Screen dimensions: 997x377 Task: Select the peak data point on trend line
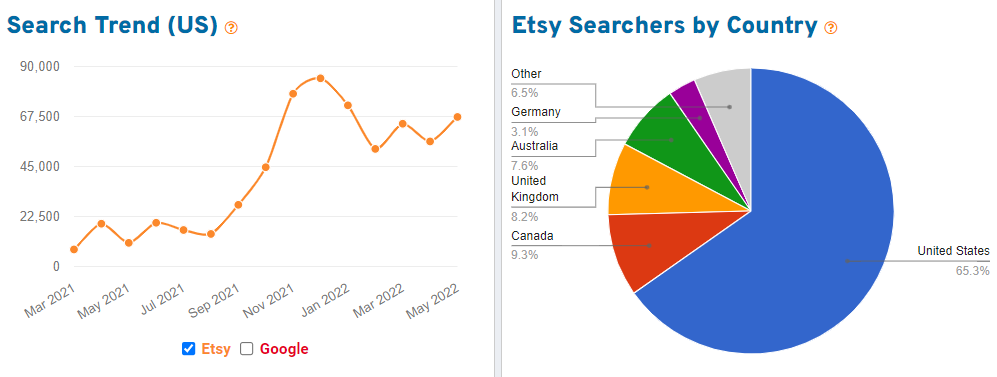(x=320, y=78)
